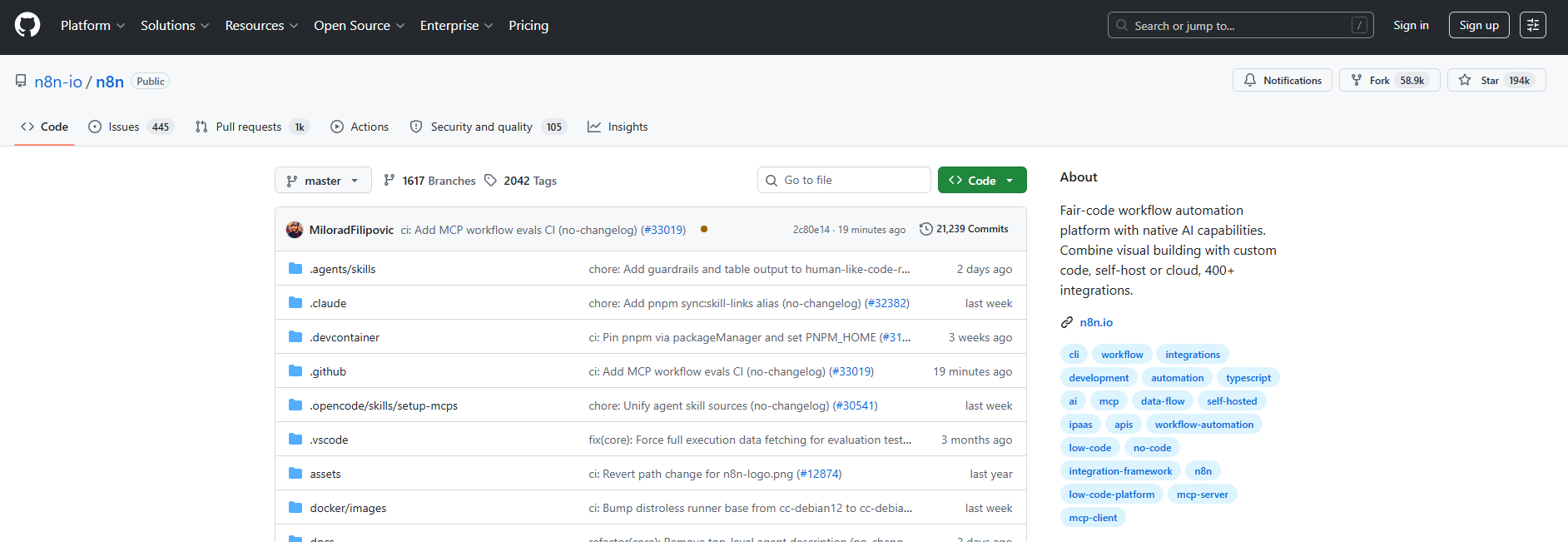Click the low-code-platform topic tag
The height and width of the screenshot is (542, 1568).
[x=1112, y=495]
